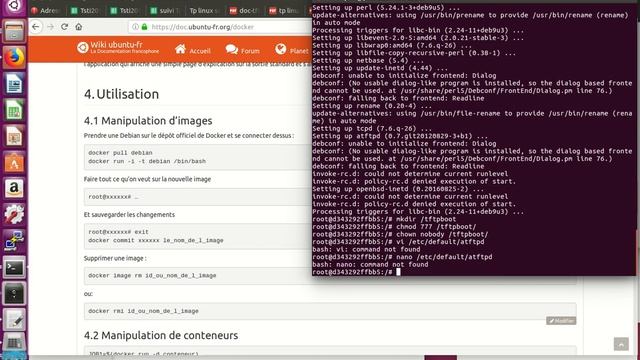
Task: Open Ubuntu Software center icon
Action: click(14, 162)
